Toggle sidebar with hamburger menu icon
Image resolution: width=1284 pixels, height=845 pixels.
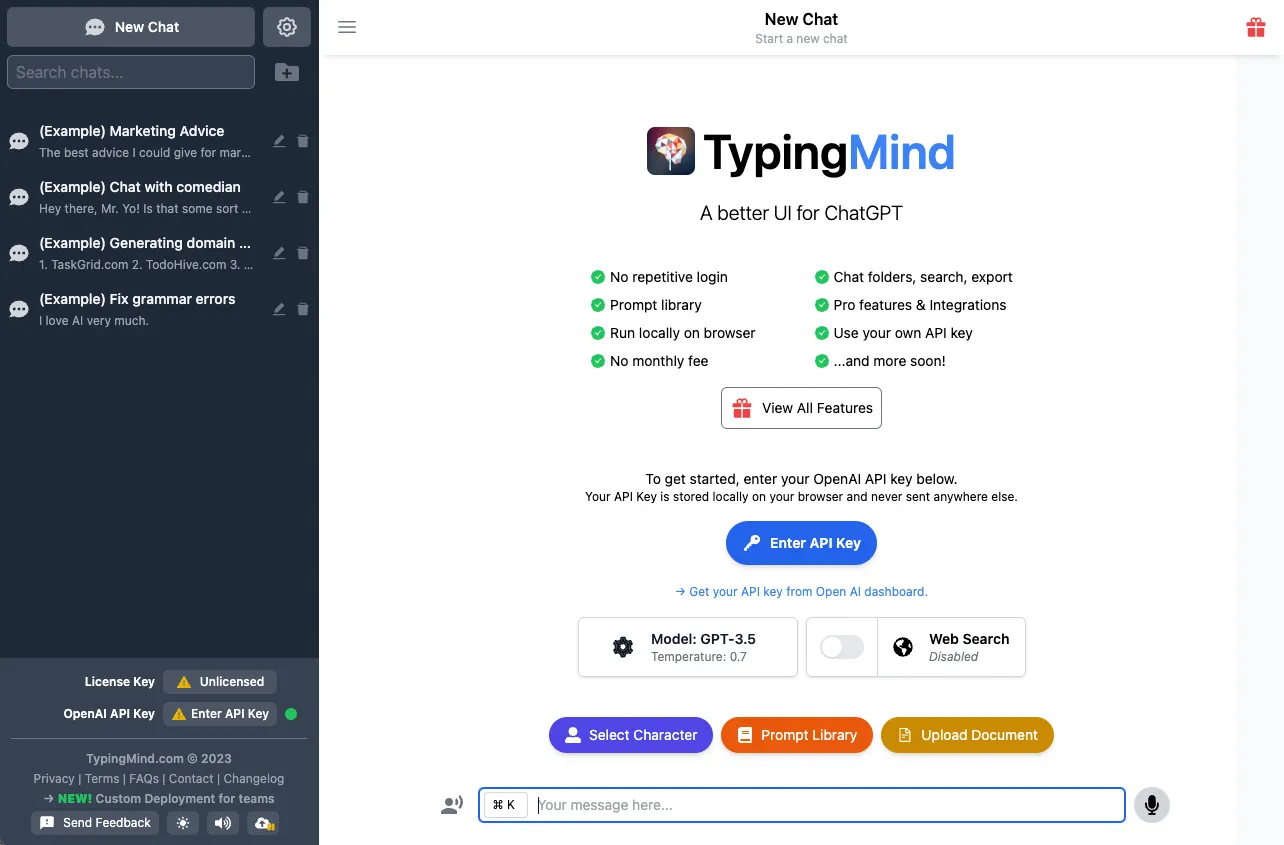(347, 27)
